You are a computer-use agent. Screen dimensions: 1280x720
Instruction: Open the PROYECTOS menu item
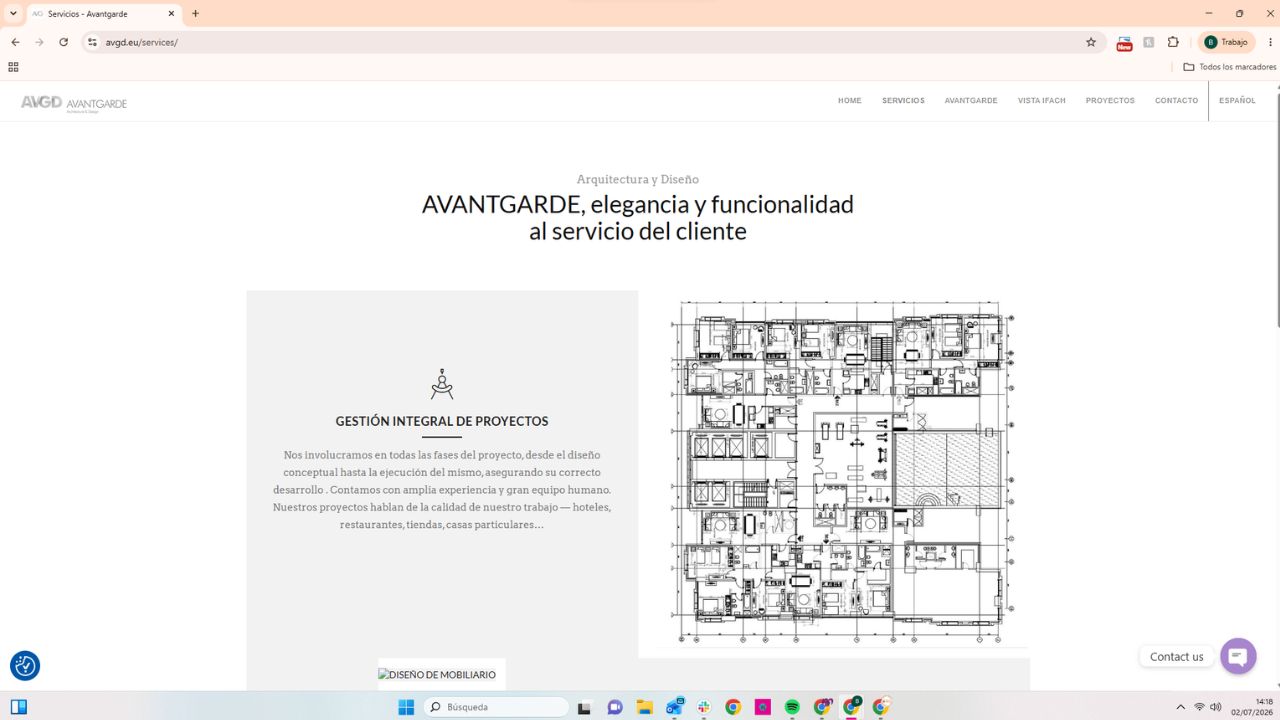(x=1110, y=101)
